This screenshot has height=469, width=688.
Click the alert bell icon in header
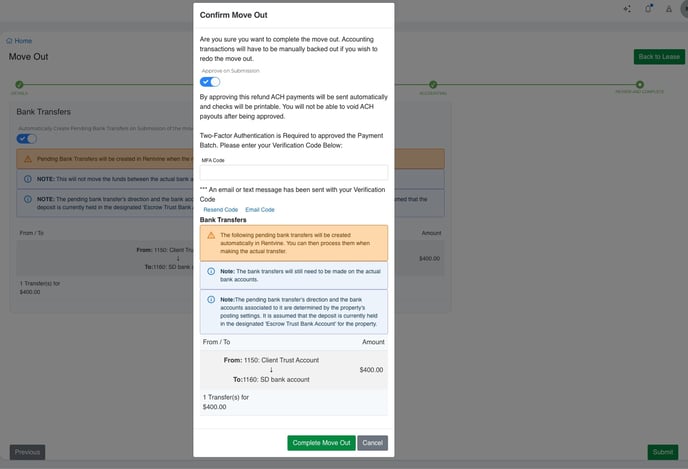[667, 9]
